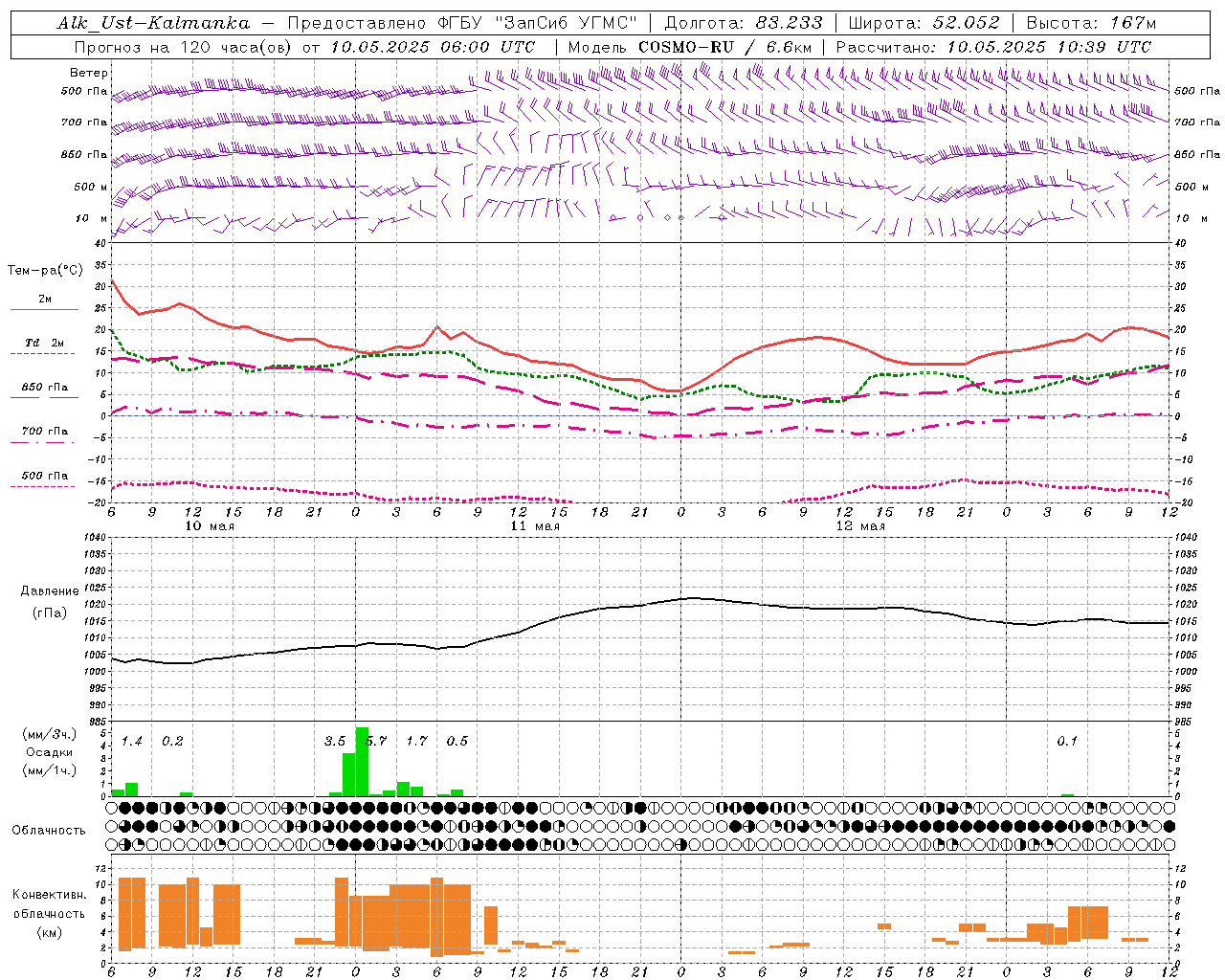Click the (мм/1ч.) precipitation unit label

(50, 770)
